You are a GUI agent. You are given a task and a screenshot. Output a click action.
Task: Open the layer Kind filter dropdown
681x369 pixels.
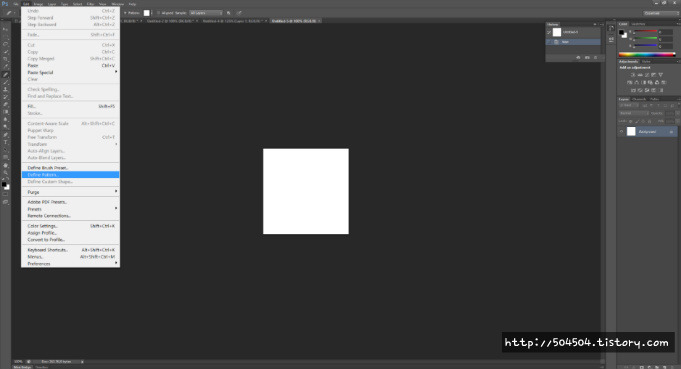pyautogui.click(x=628, y=105)
